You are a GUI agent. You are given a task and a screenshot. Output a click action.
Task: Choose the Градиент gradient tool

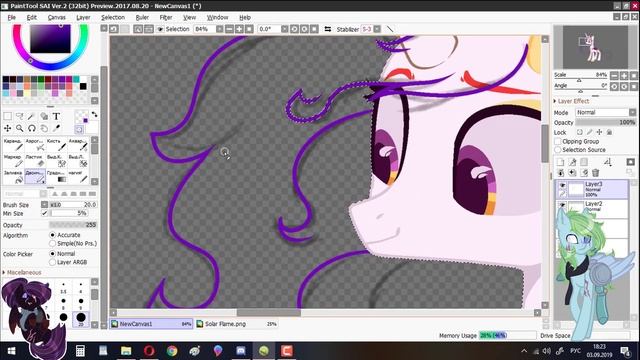56,176
